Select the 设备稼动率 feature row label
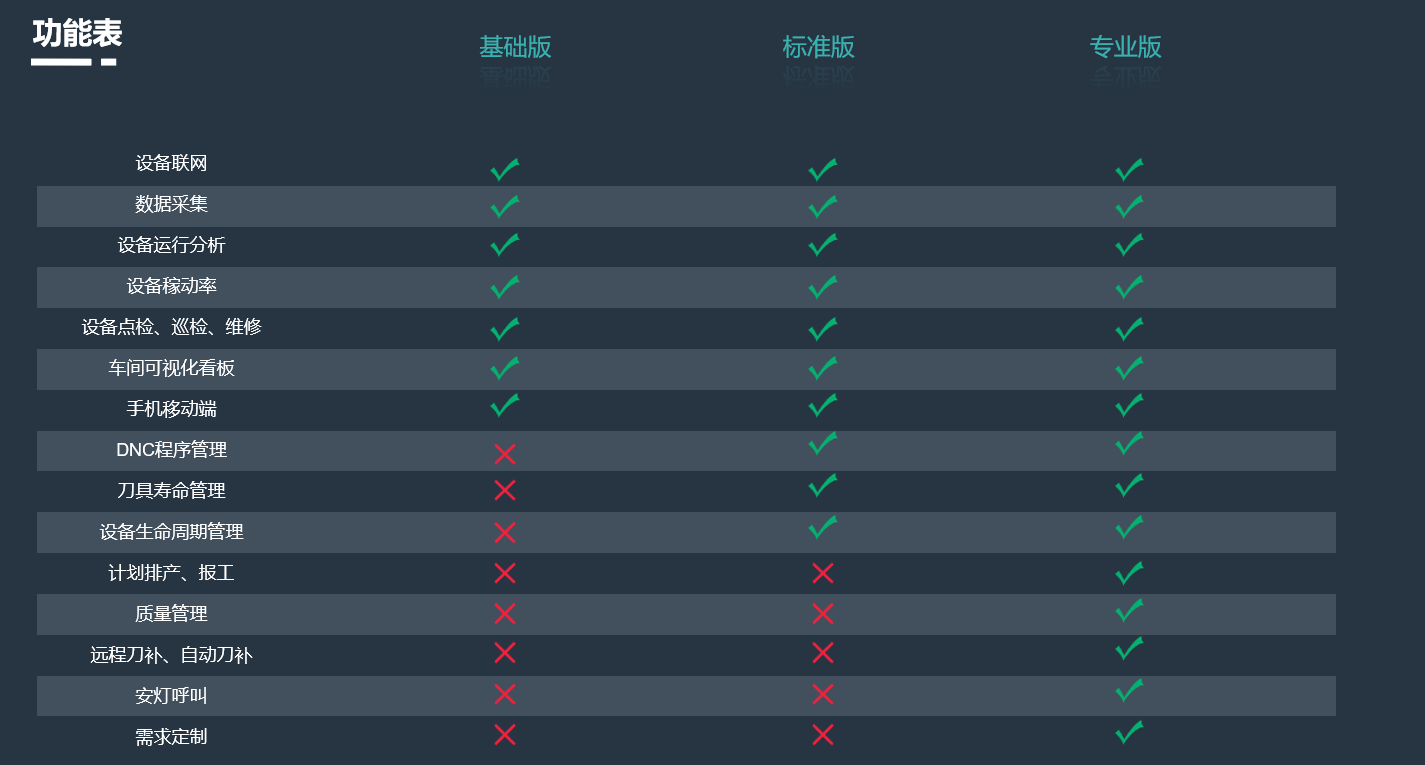This screenshot has height=765, width=1425. coord(172,286)
